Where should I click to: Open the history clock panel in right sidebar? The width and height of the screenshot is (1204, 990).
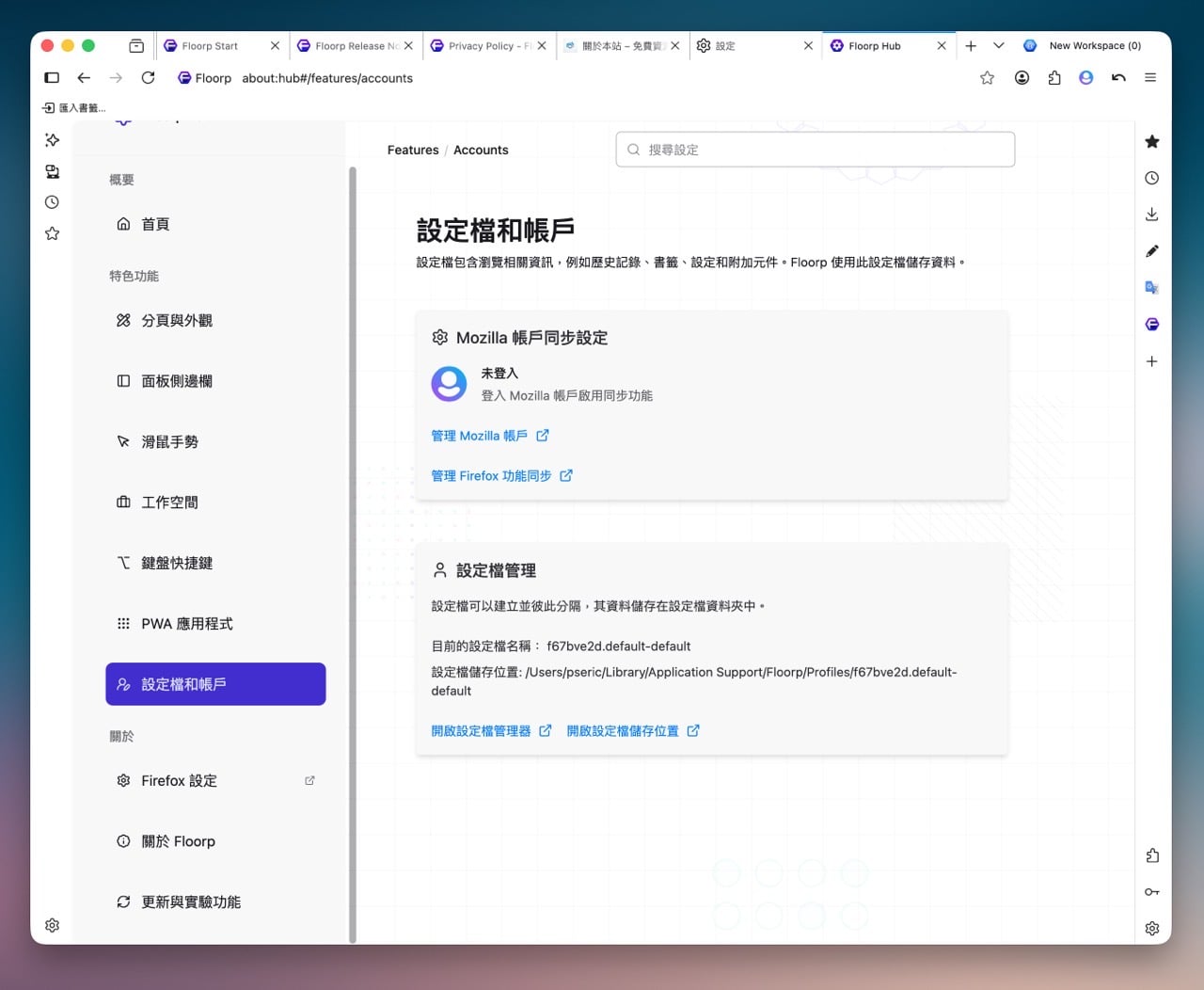pyautogui.click(x=1152, y=178)
